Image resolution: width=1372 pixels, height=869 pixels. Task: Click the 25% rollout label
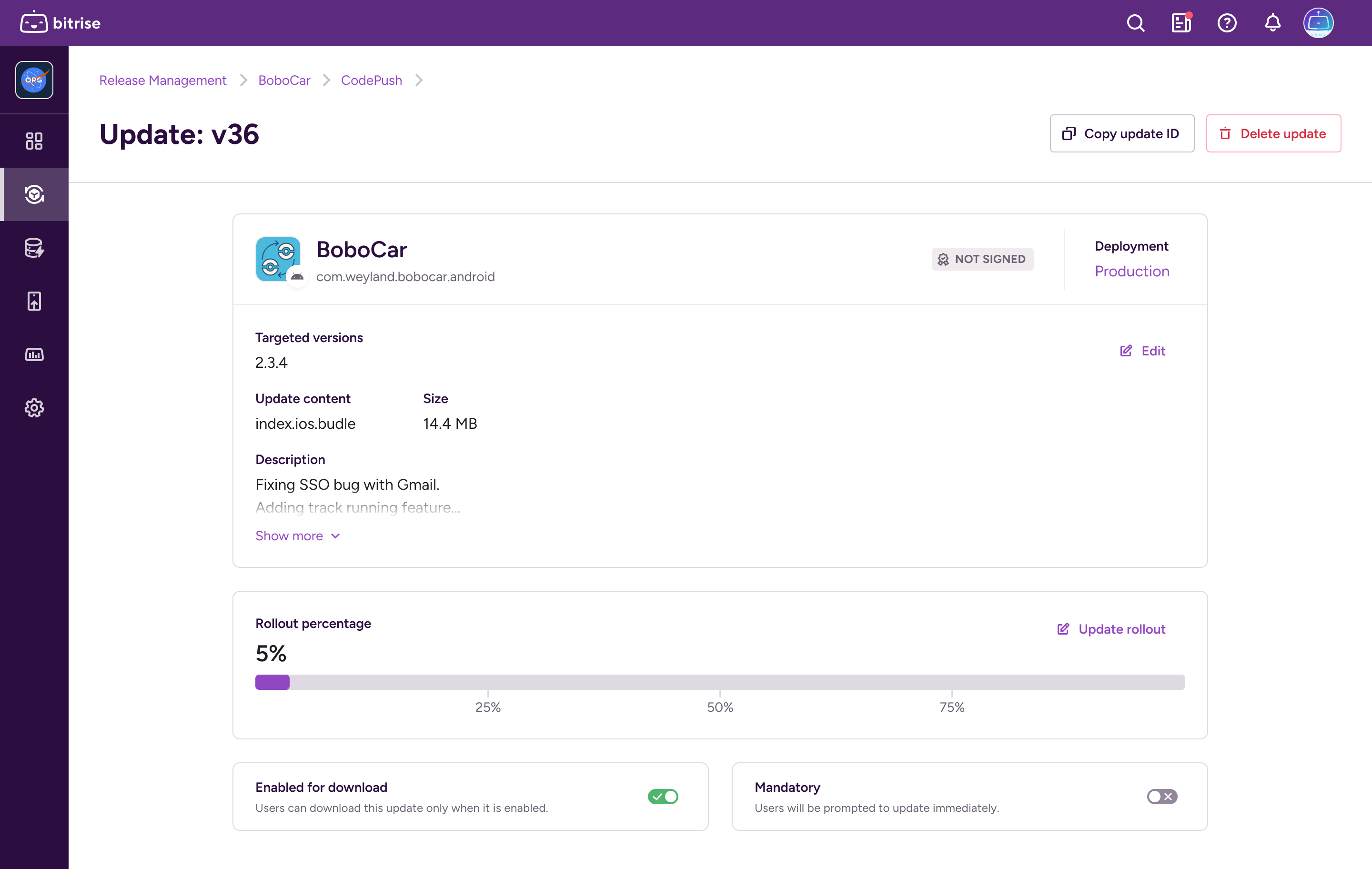488,707
